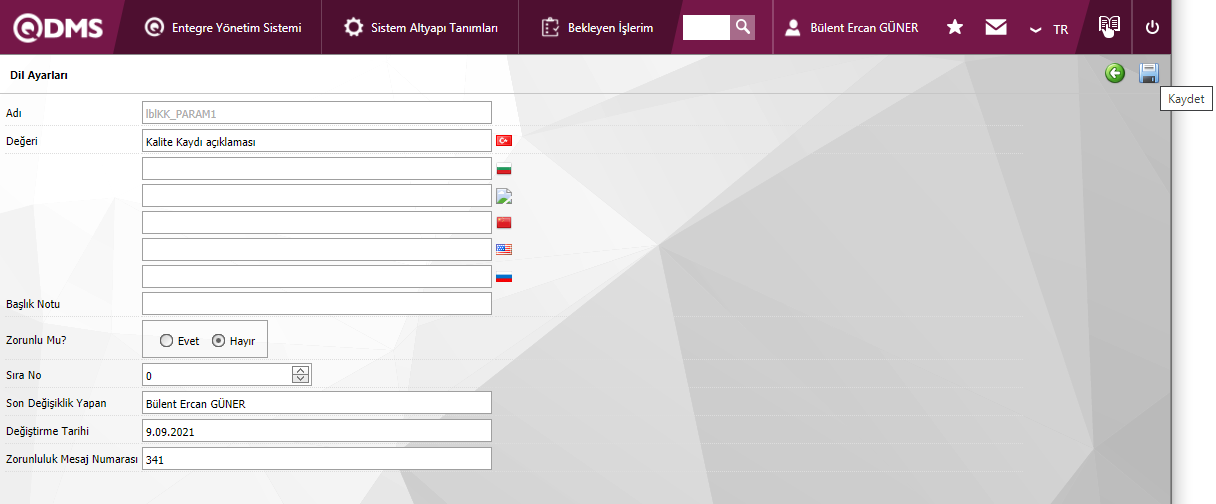The height and width of the screenshot is (504, 1216).
Task: Click Değiştirme Tarihi field 9.09.2021
Action: pos(317,430)
